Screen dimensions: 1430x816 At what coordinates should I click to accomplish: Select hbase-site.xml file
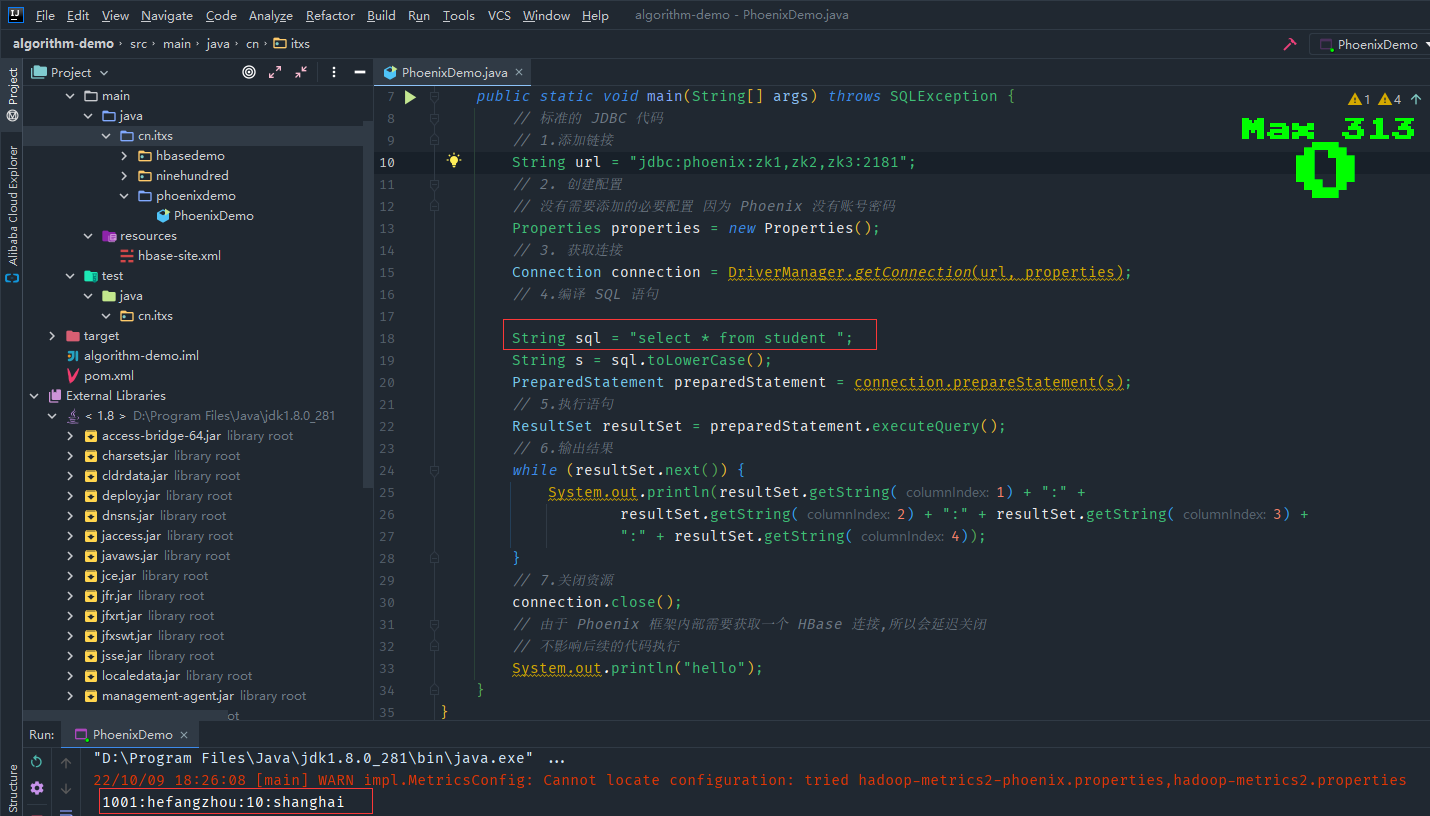179,256
